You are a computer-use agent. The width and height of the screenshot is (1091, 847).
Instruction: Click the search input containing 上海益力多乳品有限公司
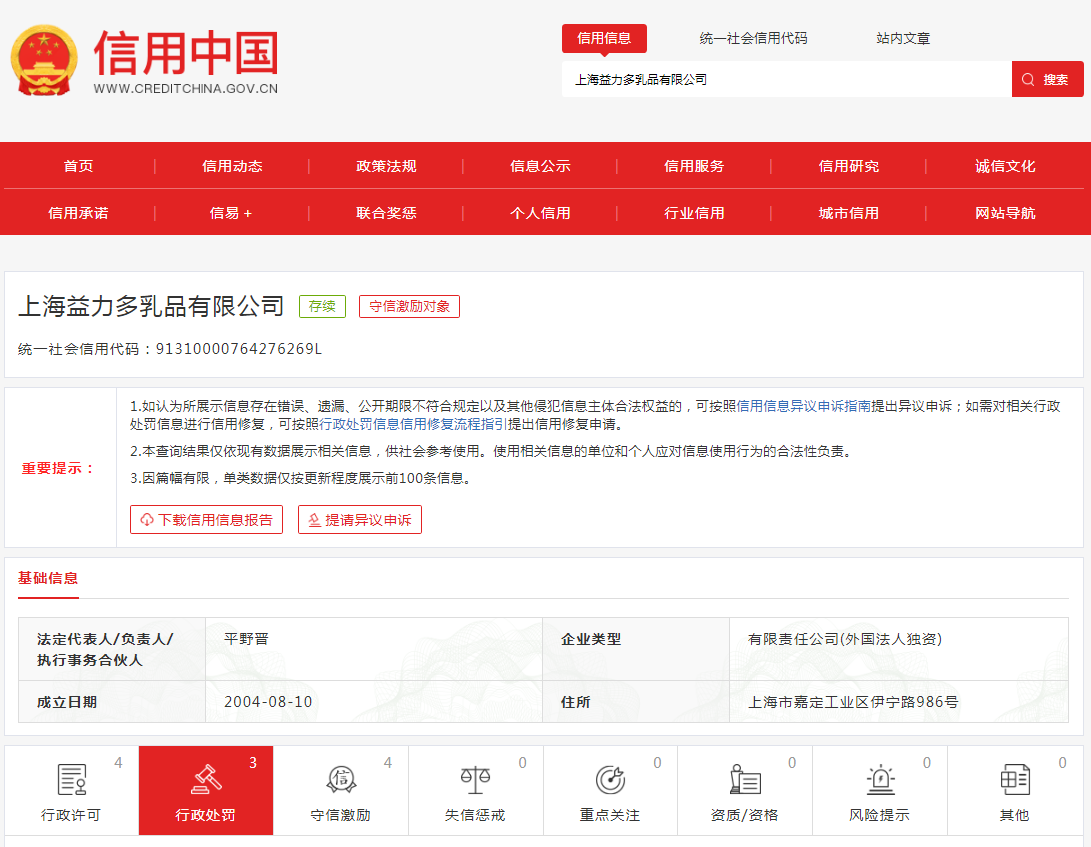click(x=786, y=79)
